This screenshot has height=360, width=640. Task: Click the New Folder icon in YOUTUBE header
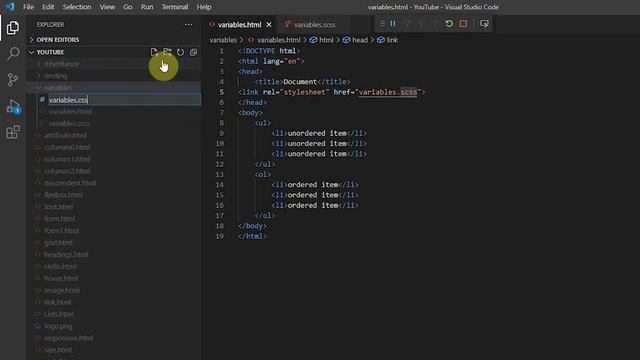[x=167, y=52]
